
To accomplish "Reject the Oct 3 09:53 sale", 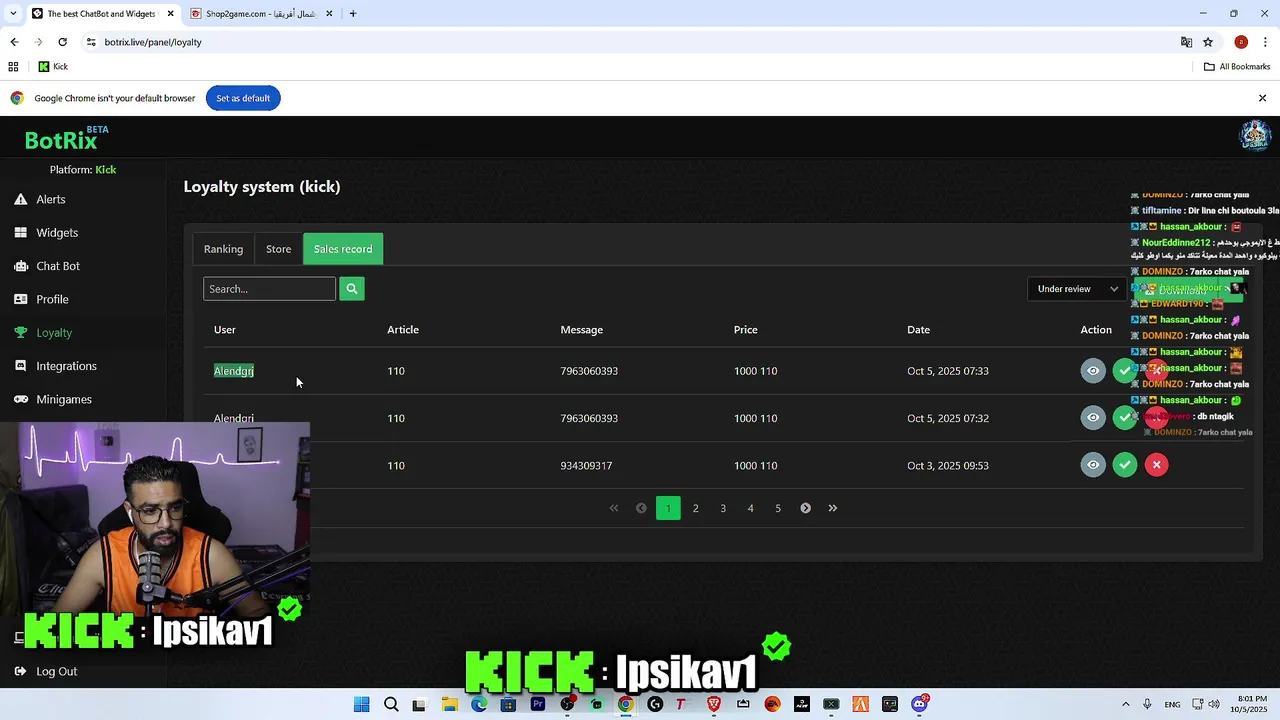I will pos(1157,464).
